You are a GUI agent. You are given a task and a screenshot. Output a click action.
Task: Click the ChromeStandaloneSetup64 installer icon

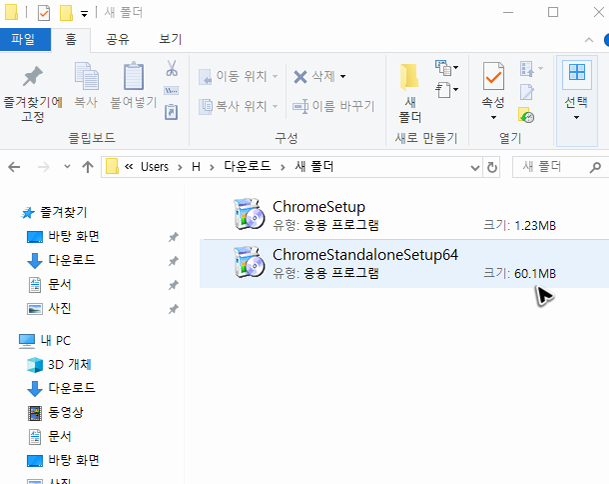[x=249, y=262]
